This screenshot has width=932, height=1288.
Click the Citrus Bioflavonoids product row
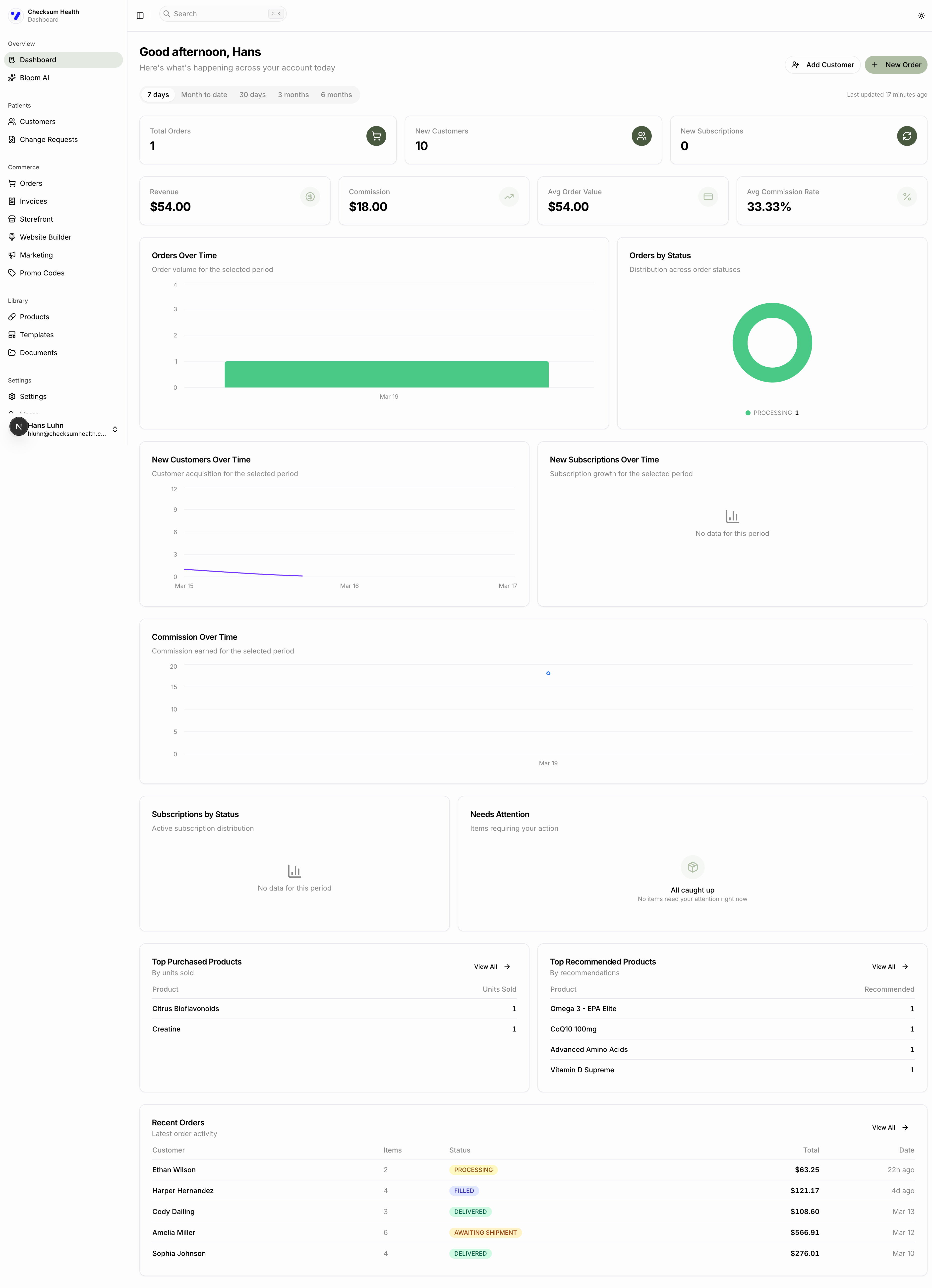click(x=334, y=1009)
